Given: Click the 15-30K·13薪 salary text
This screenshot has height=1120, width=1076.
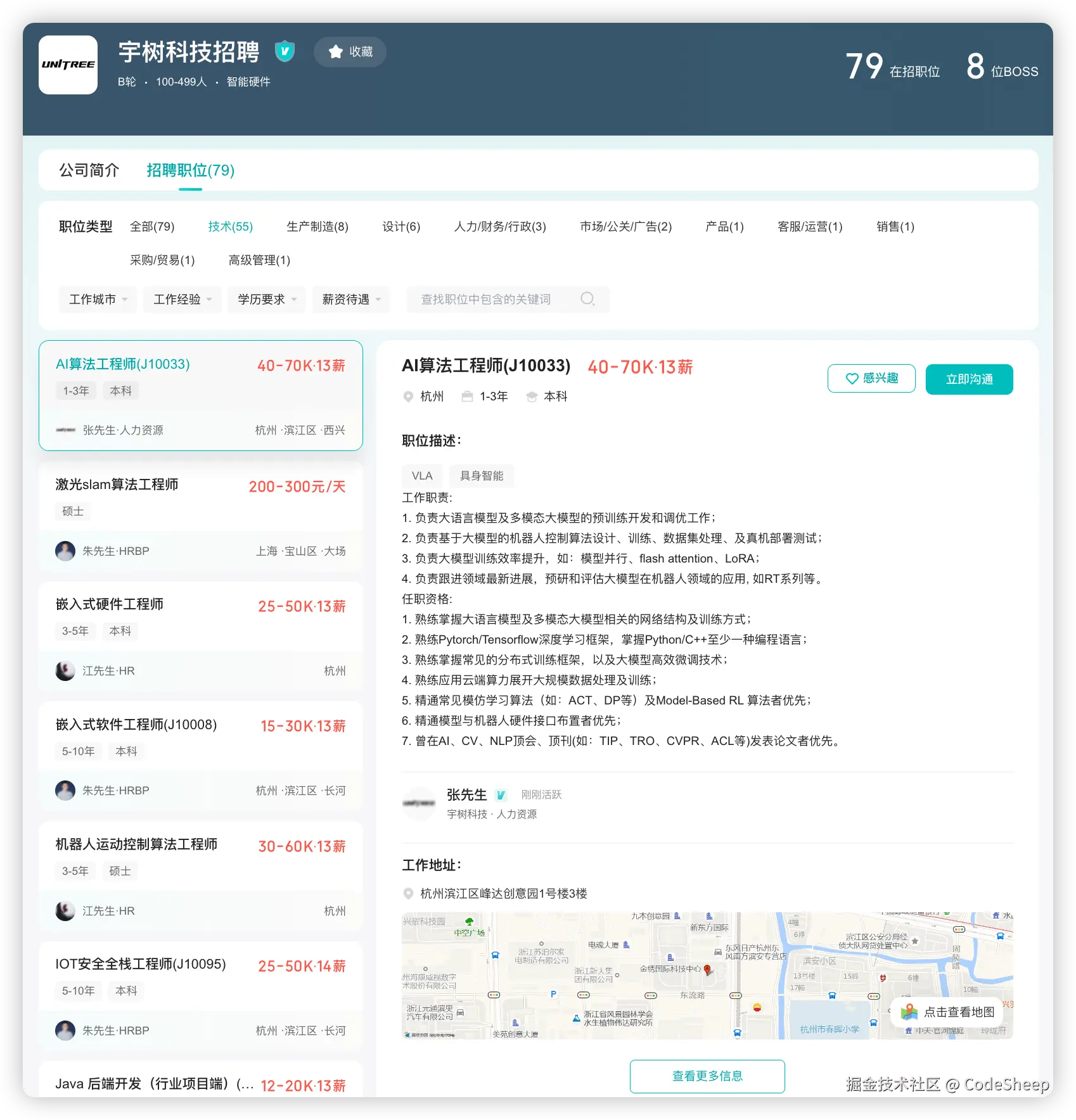Looking at the screenshot, I should click(303, 726).
